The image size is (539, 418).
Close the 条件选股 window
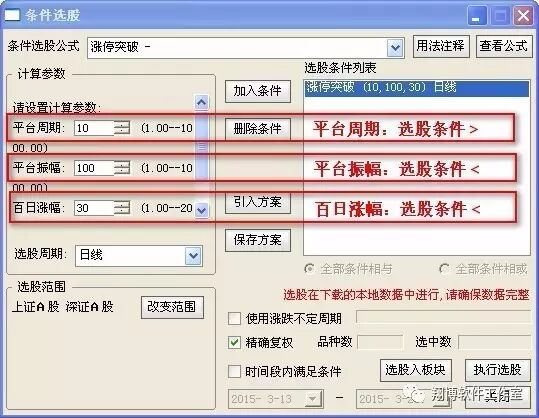pyautogui.click(x=523, y=15)
